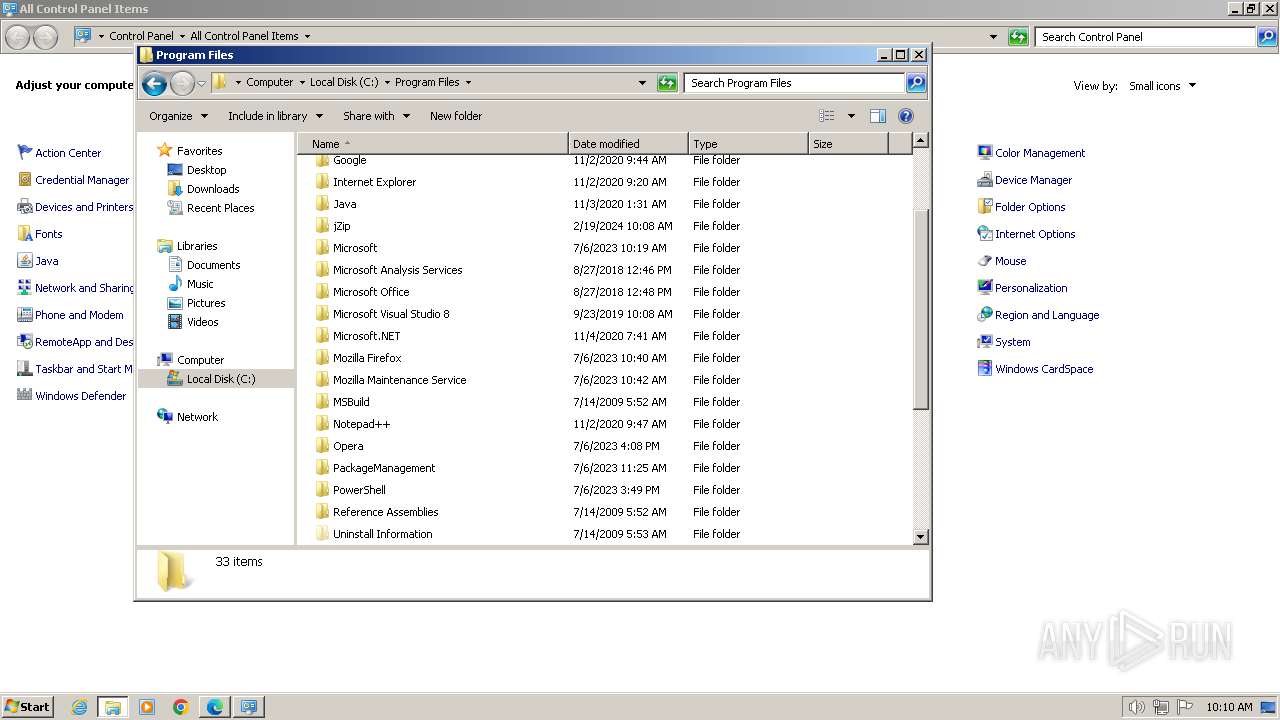
Task: Toggle the preview pane icon
Action: pyautogui.click(x=877, y=116)
